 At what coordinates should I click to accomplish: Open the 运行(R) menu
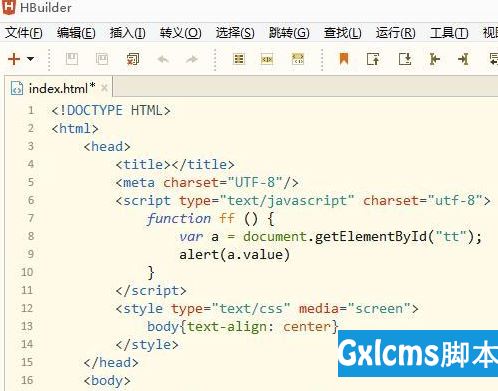click(395, 33)
